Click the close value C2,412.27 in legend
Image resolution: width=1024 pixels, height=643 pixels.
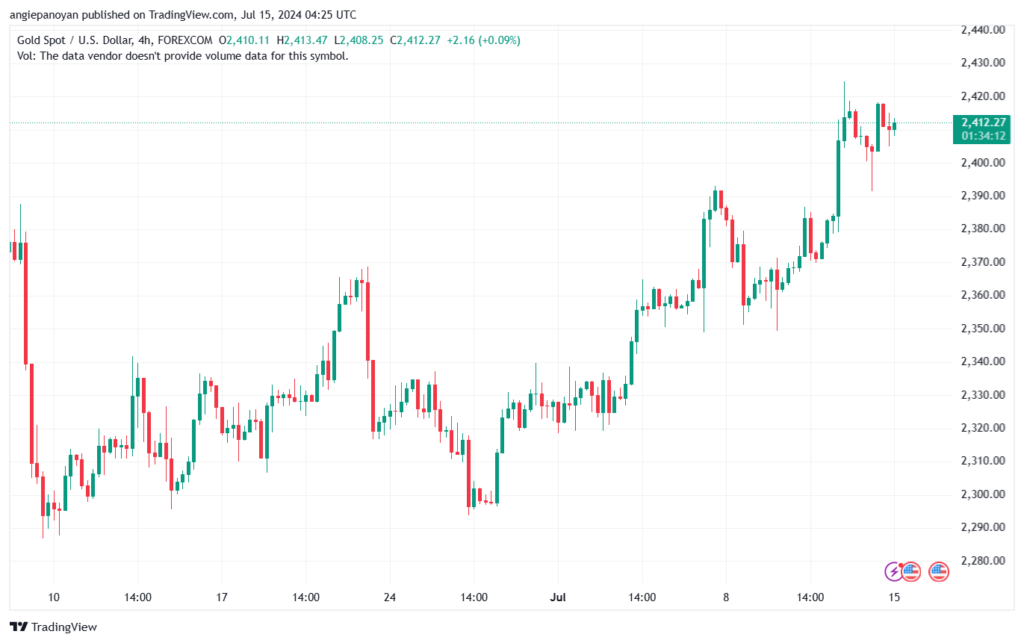click(415, 40)
